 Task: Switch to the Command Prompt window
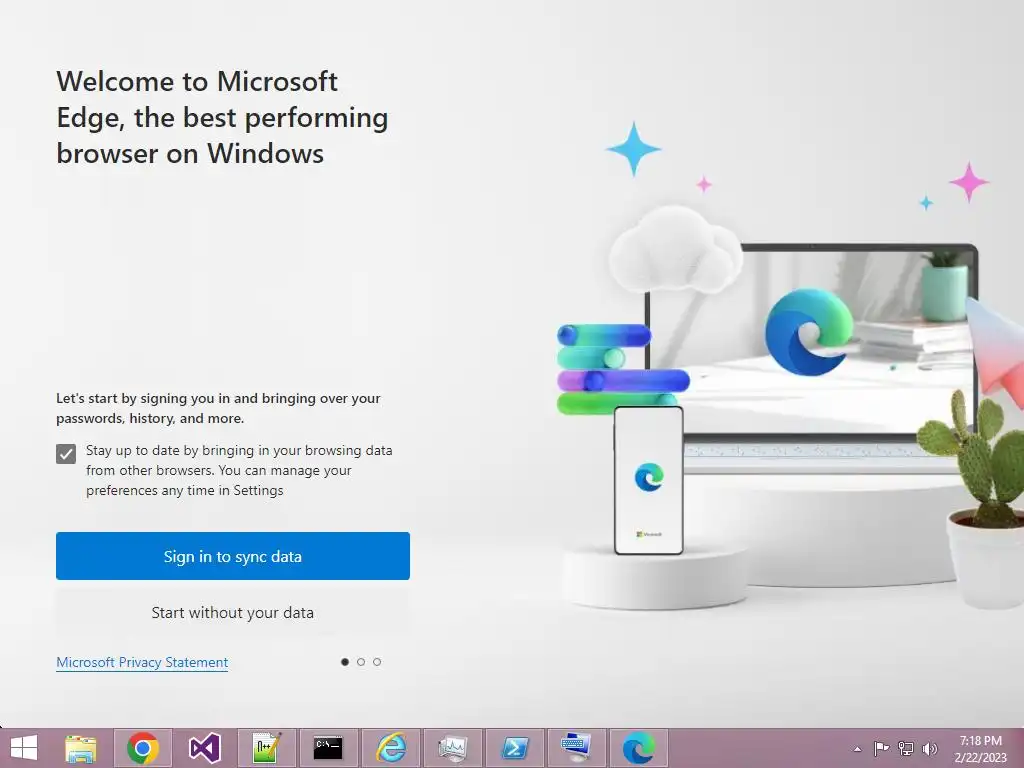[328, 748]
